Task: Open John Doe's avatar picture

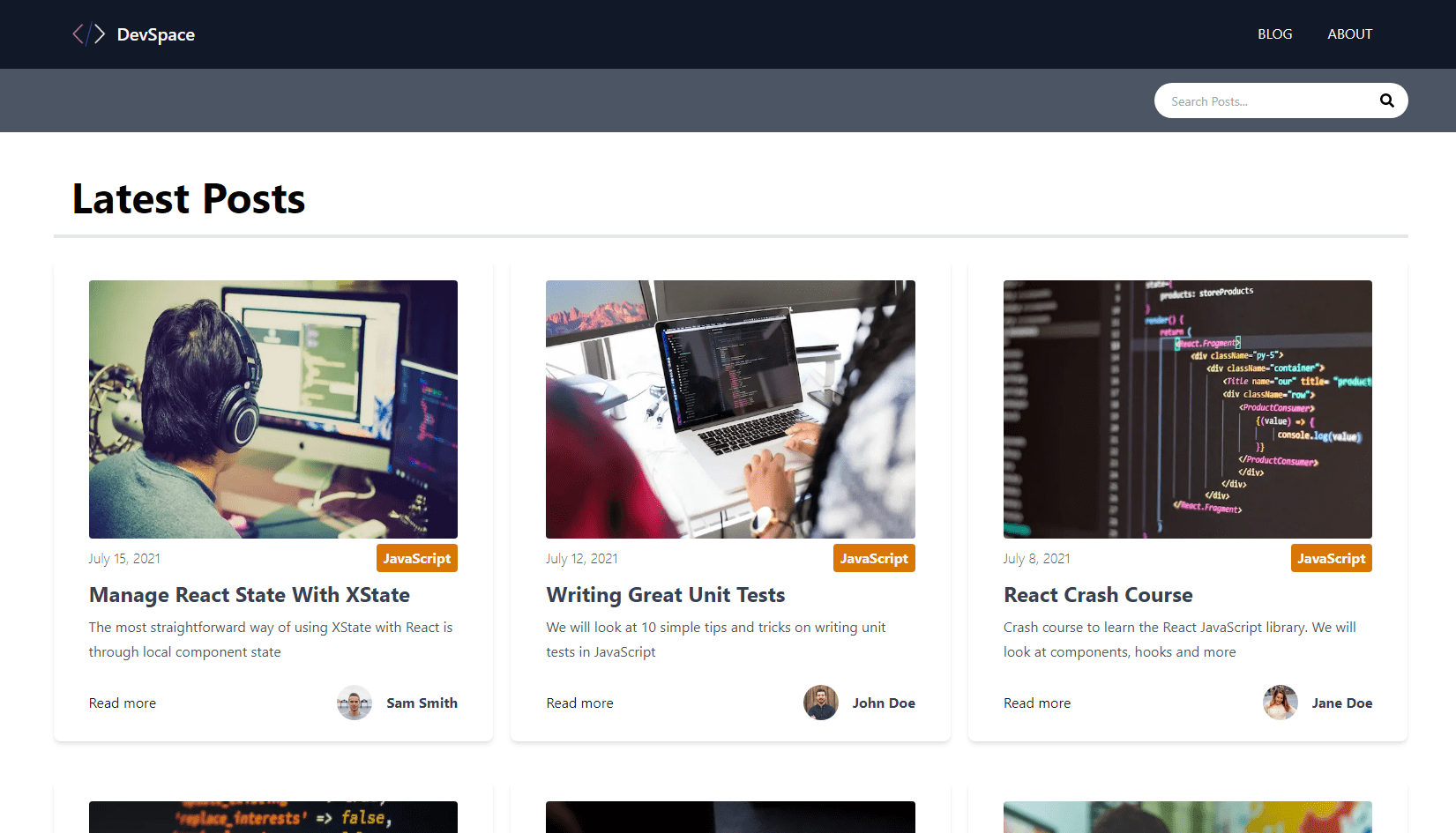Action: click(820, 703)
